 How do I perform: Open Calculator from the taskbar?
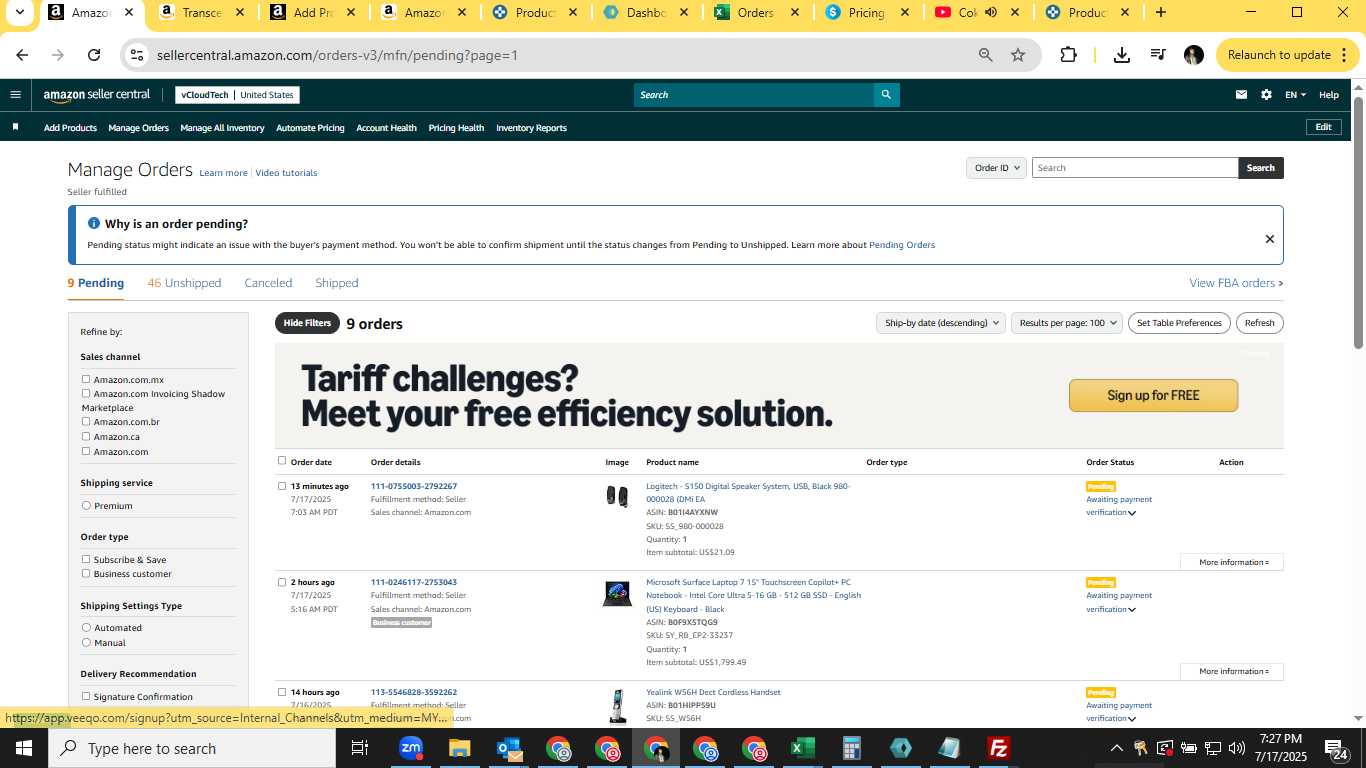pyautogui.click(x=851, y=748)
